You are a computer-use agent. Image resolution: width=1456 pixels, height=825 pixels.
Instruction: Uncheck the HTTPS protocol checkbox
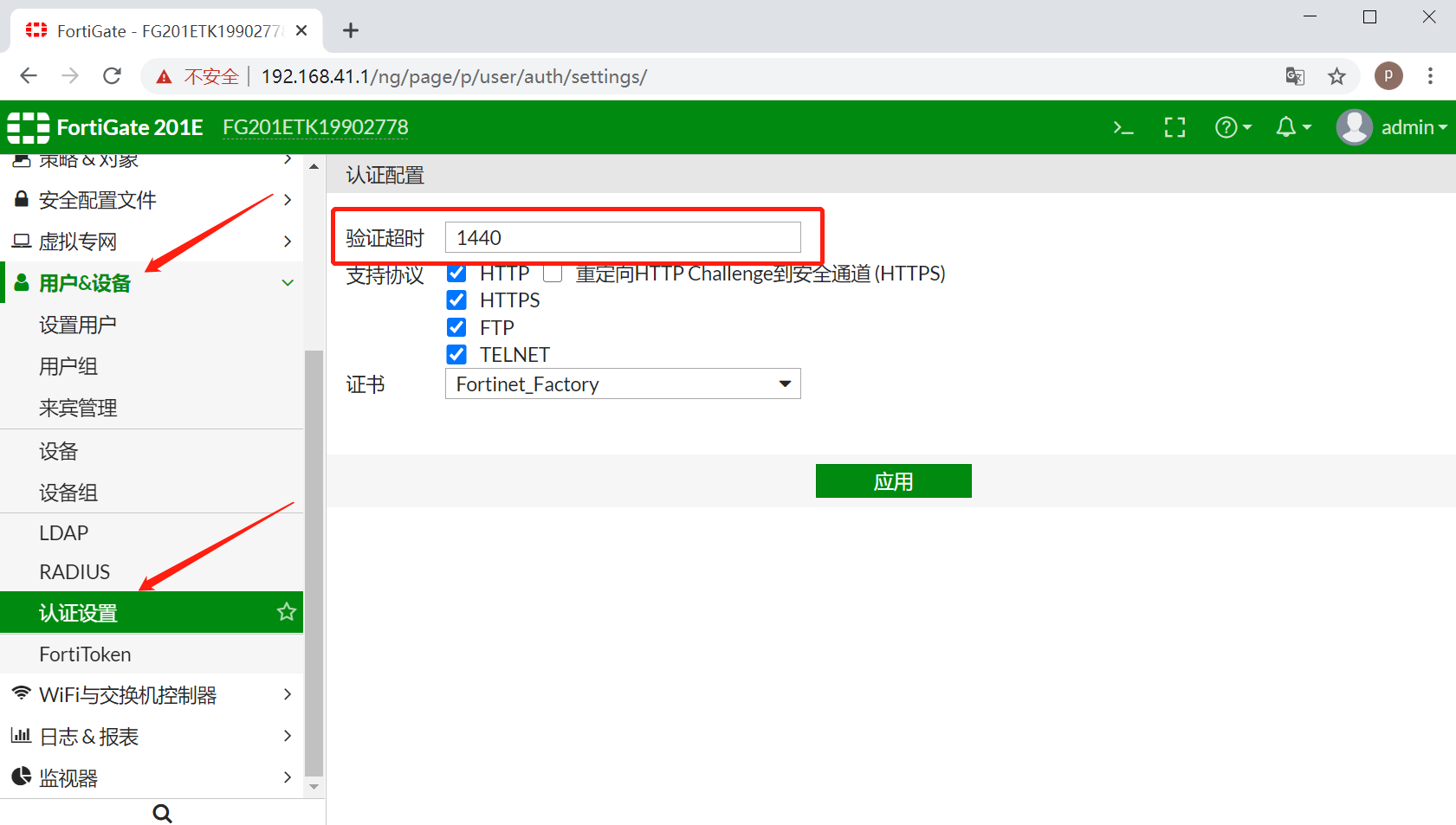456,300
